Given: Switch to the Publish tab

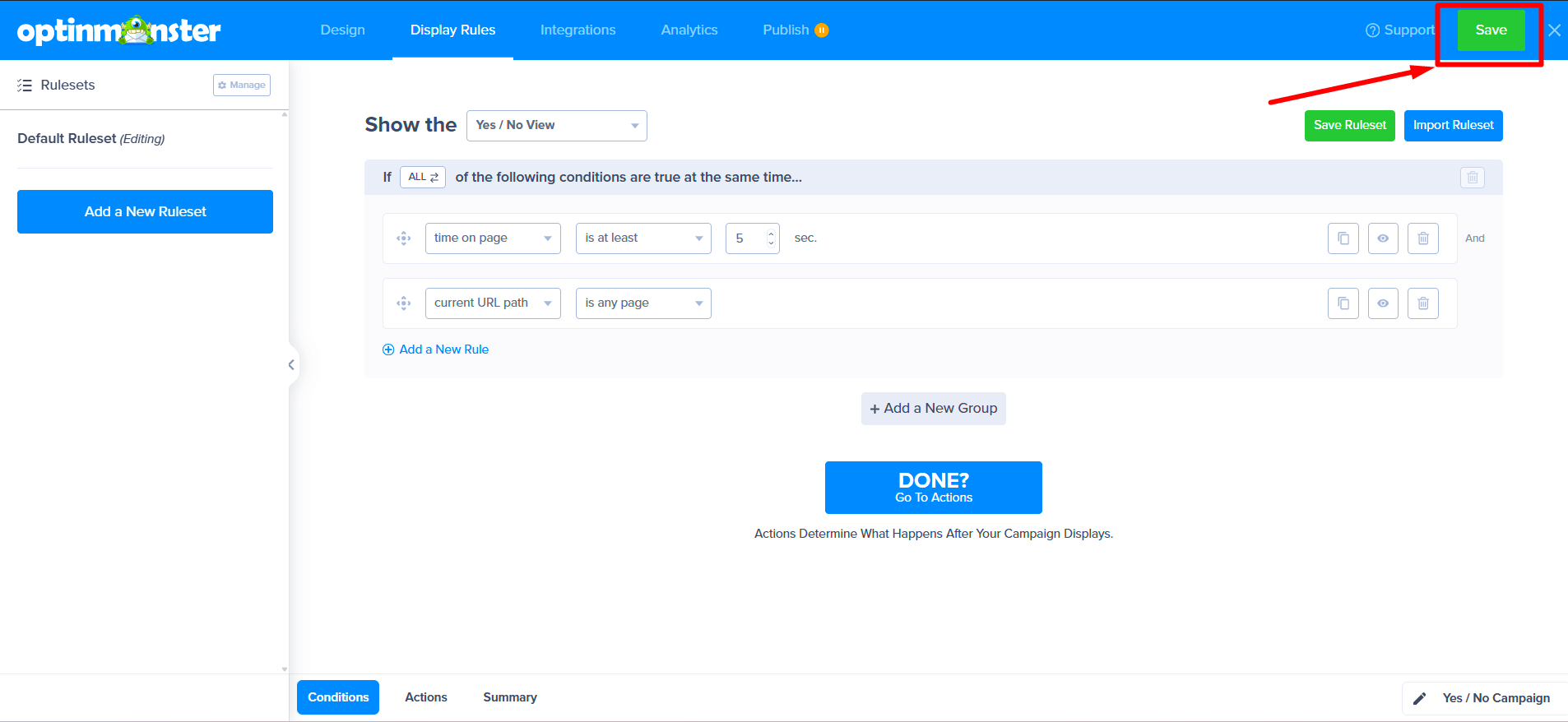Looking at the screenshot, I should (x=786, y=30).
